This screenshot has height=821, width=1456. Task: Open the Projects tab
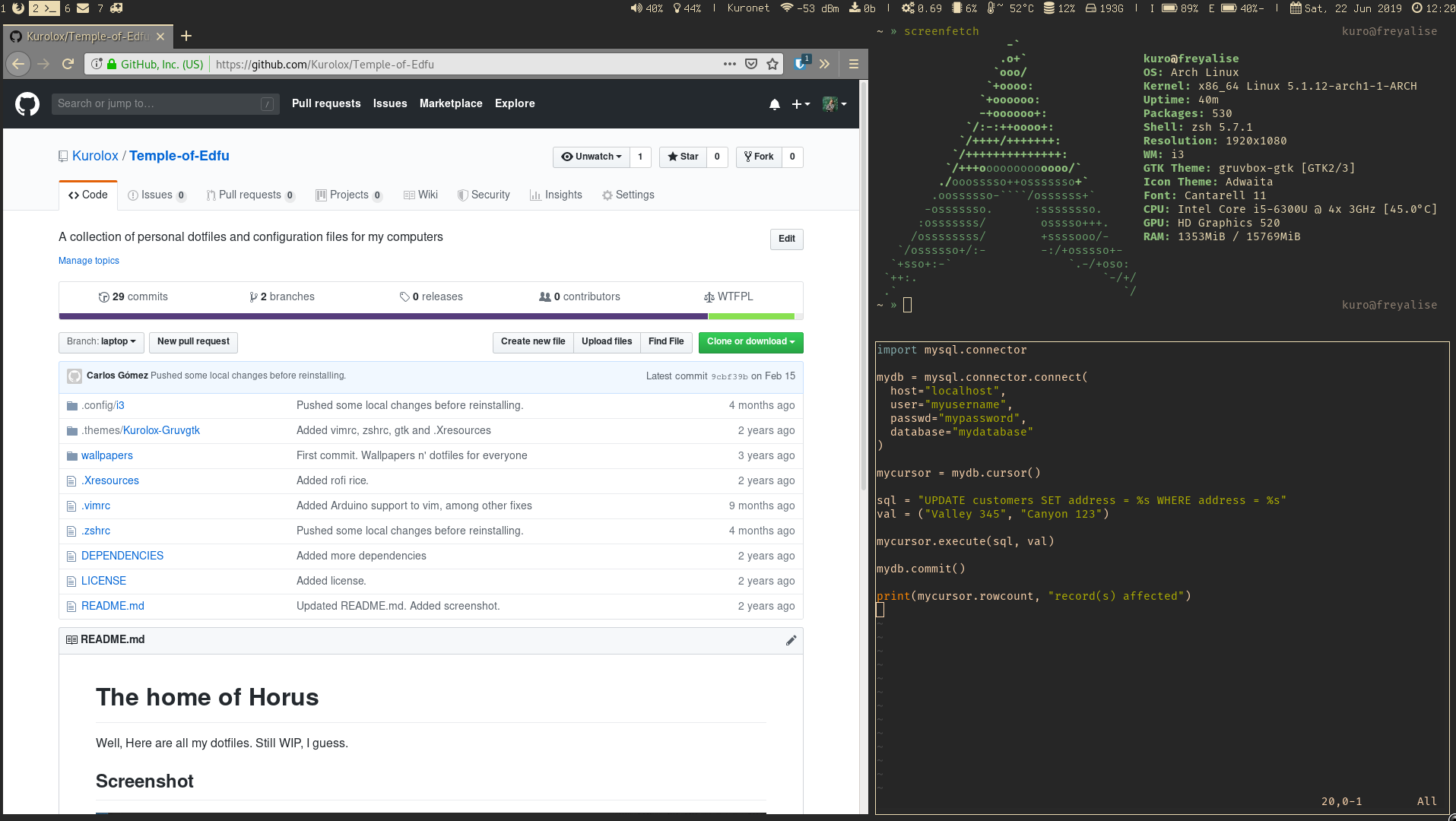[349, 195]
